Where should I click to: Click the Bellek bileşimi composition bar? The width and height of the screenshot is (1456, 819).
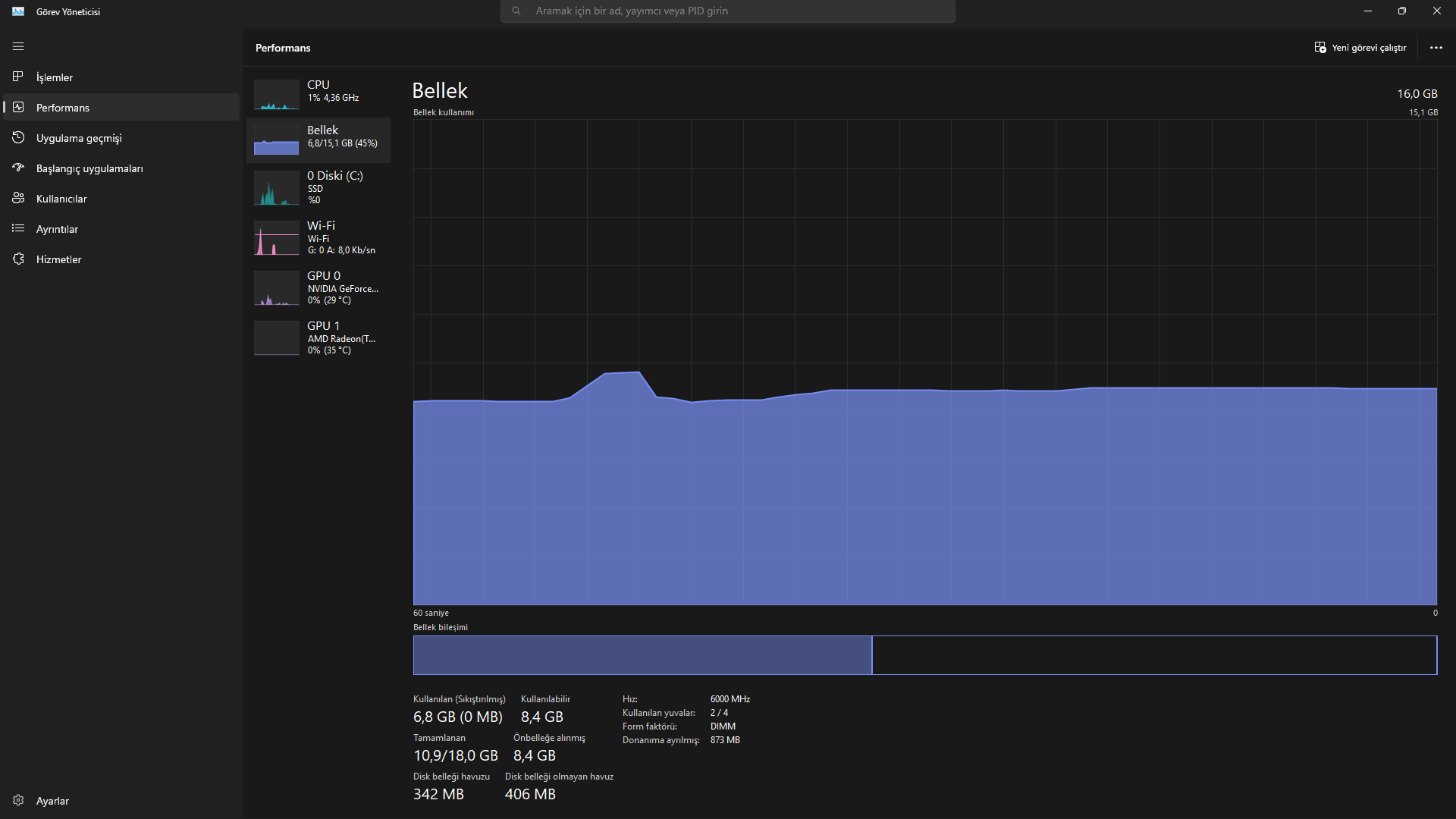click(924, 654)
